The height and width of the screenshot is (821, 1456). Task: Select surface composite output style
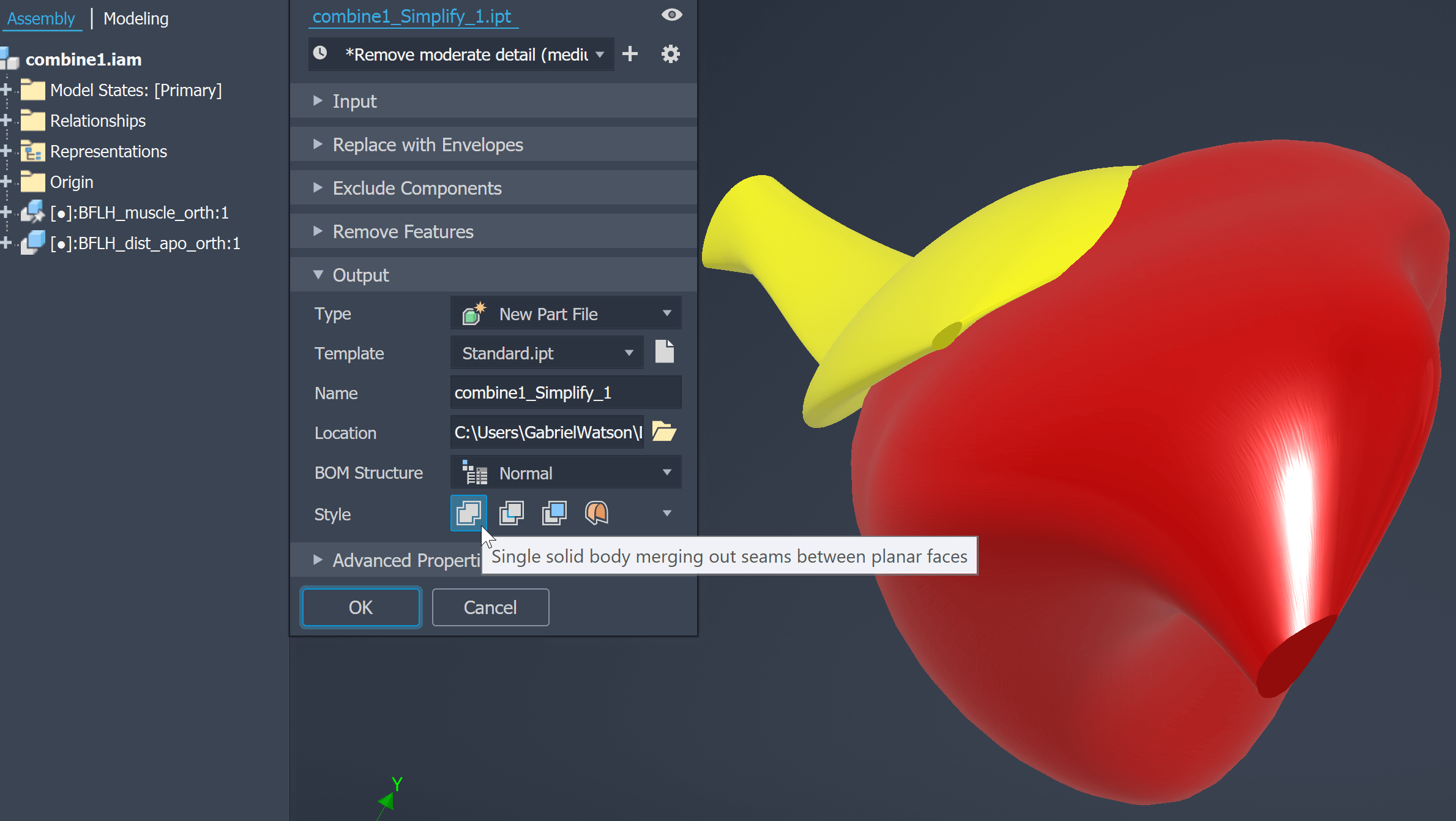coord(595,514)
